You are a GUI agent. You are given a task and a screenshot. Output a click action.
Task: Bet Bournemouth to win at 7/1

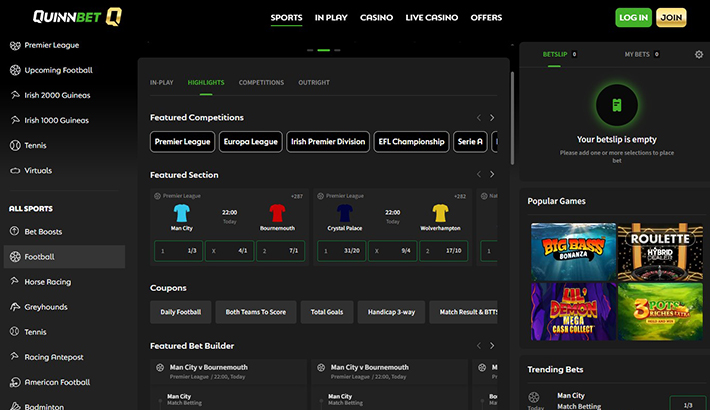pyautogui.click(x=281, y=251)
